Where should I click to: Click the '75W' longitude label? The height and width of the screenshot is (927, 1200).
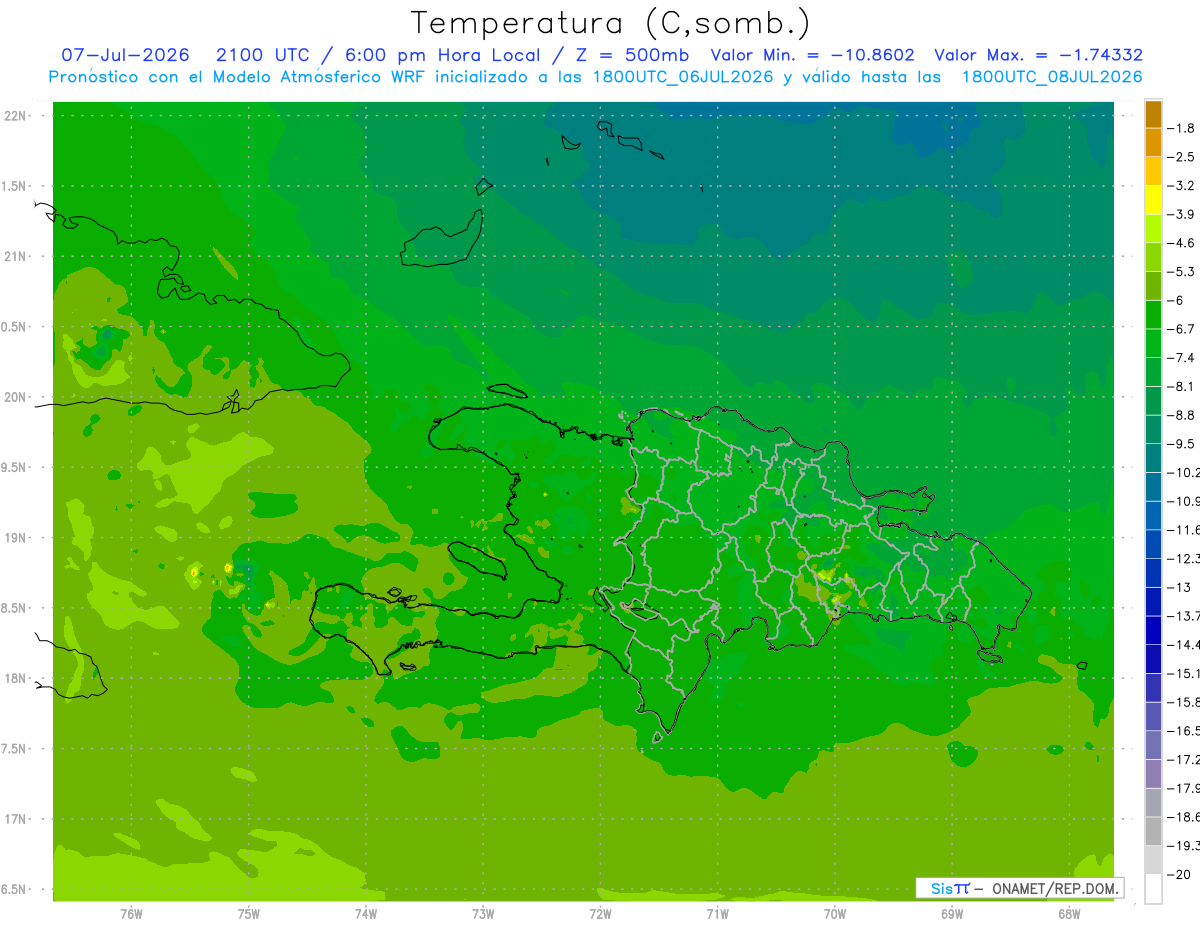pos(249,914)
